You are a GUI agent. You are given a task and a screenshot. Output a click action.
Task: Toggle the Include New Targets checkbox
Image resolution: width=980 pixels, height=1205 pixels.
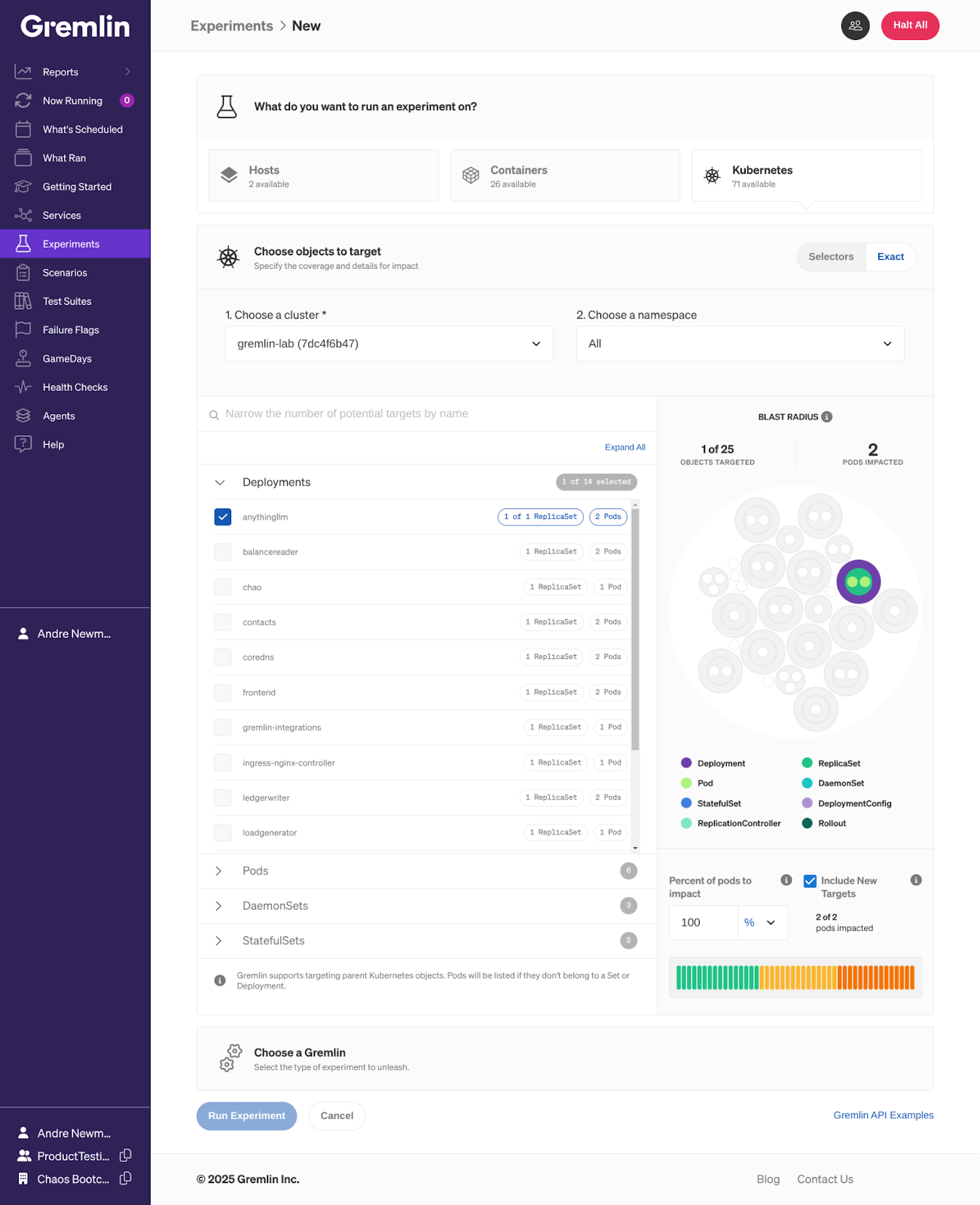tap(810, 880)
